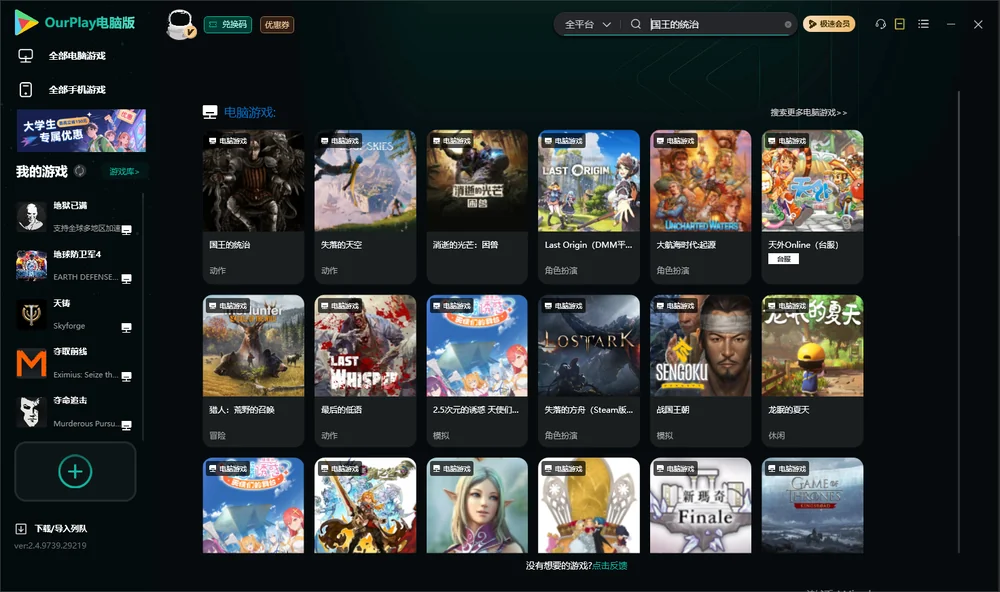This screenshot has height=592, width=1000.
Task: Open the 大学生专属优惠 banner
Action: click(82, 131)
